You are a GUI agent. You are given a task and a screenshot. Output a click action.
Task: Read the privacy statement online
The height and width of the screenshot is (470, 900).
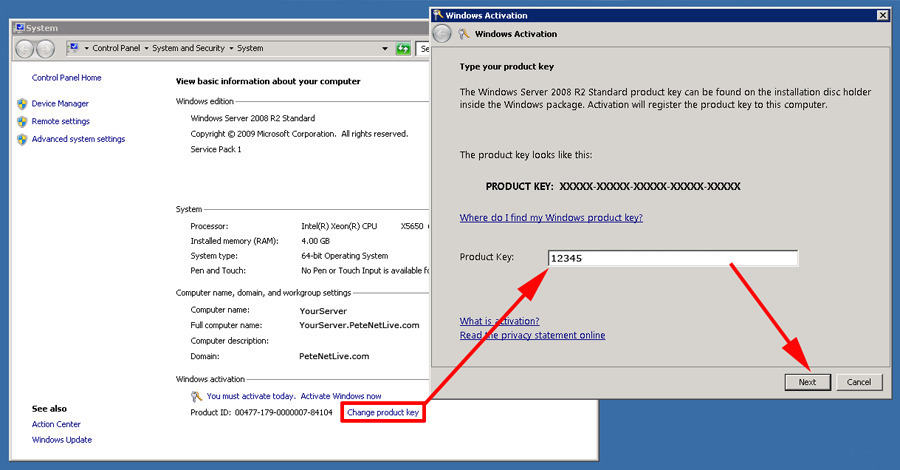point(532,335)
